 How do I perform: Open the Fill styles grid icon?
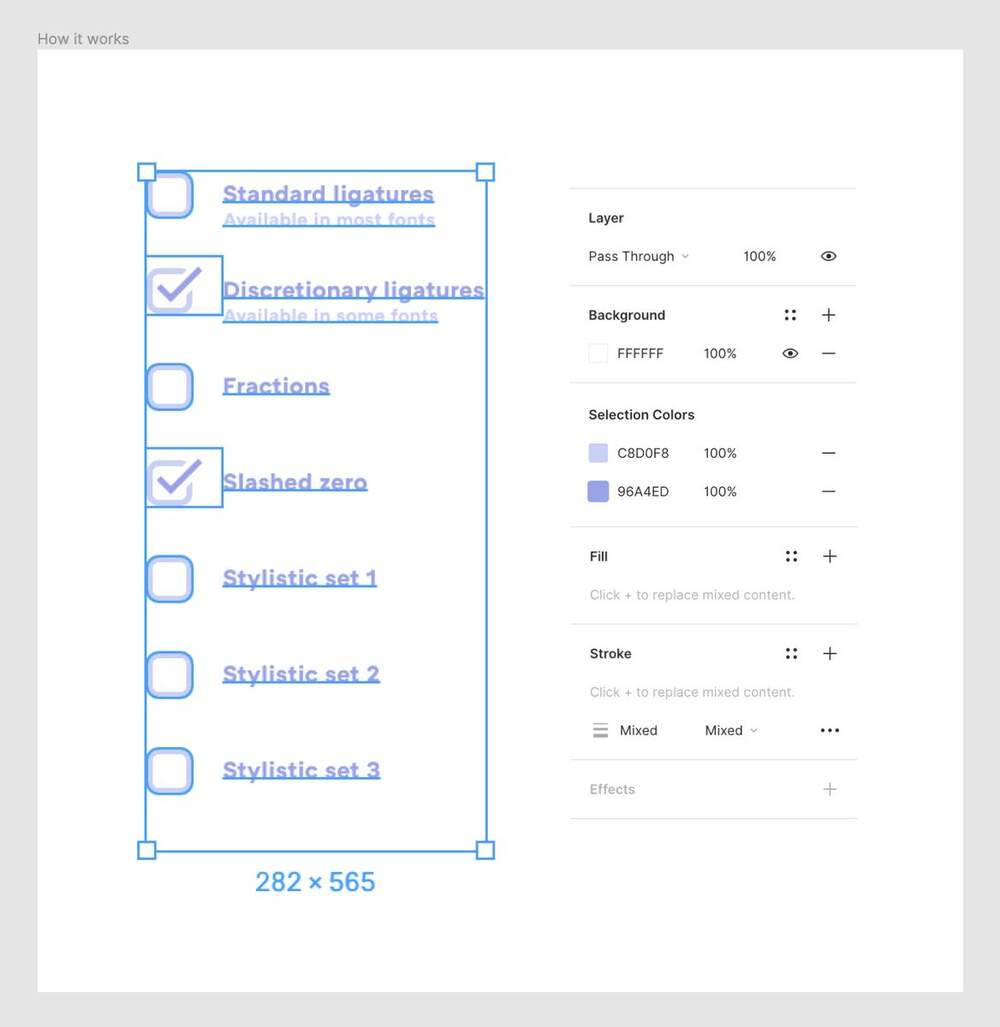coord(791,556)
